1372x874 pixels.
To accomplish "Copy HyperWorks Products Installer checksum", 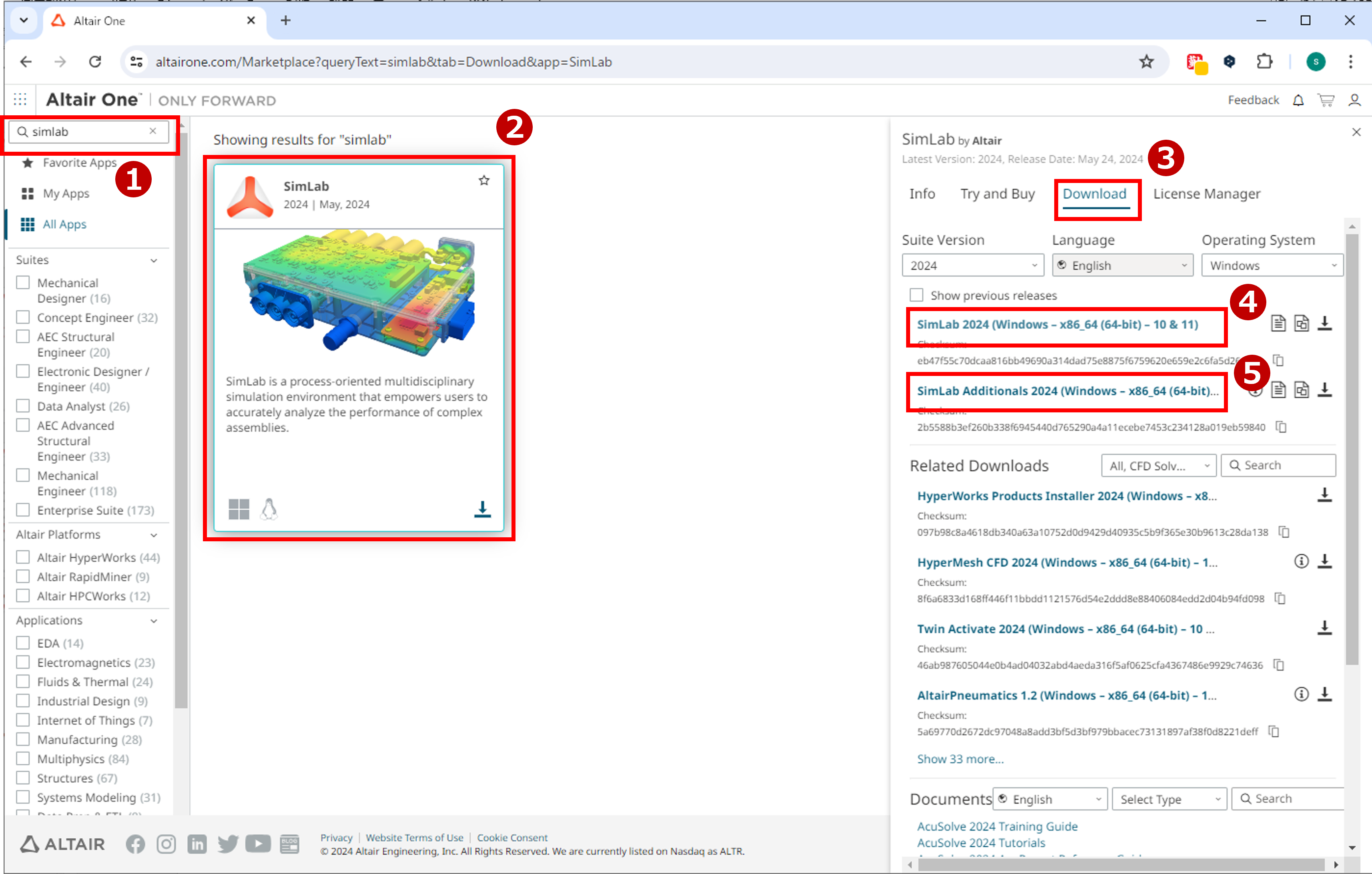I will [x=1284, y=532].
